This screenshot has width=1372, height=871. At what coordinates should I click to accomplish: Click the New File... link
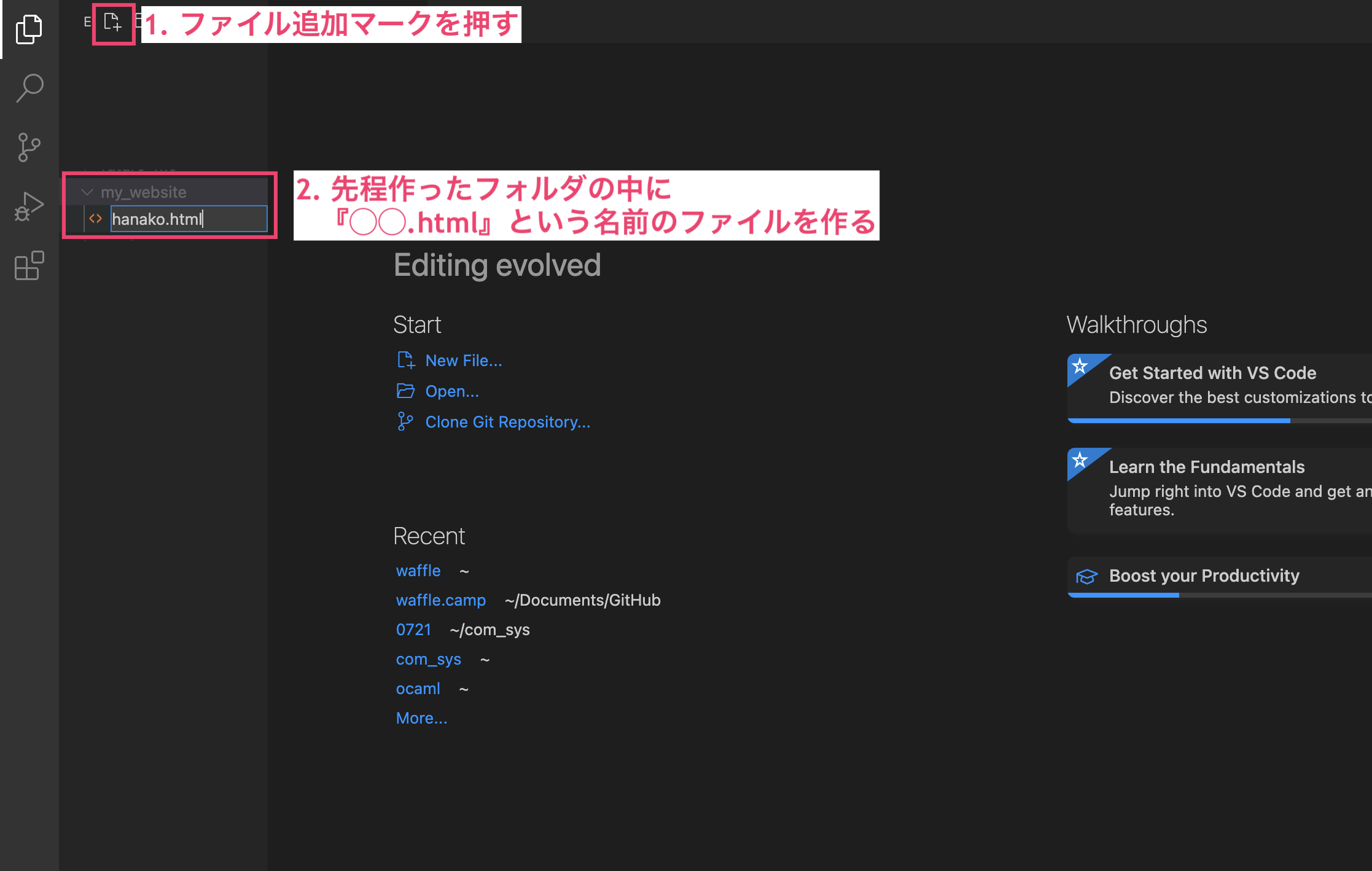[463, 361]
